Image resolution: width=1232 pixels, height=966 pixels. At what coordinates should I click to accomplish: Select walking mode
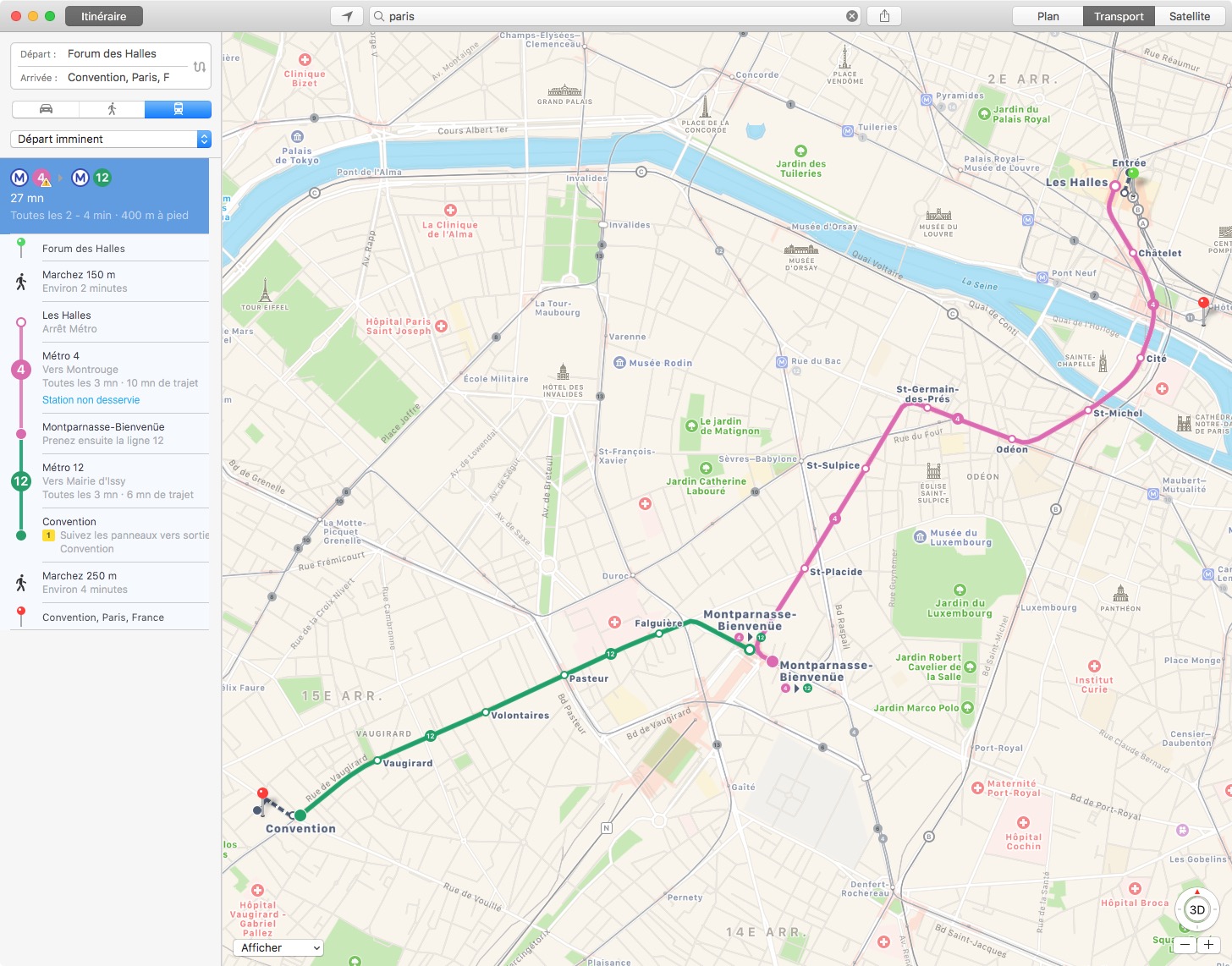point(112,109)
